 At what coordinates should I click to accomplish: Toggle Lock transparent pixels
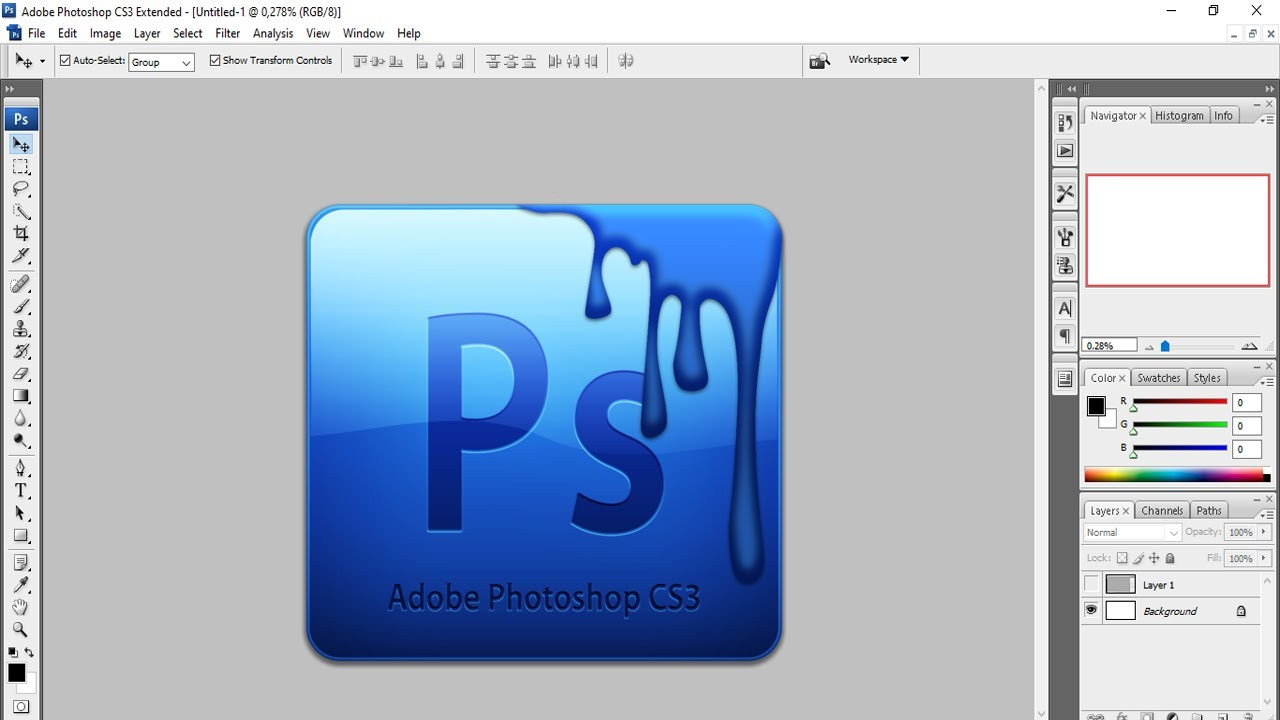pos(1122,558)
